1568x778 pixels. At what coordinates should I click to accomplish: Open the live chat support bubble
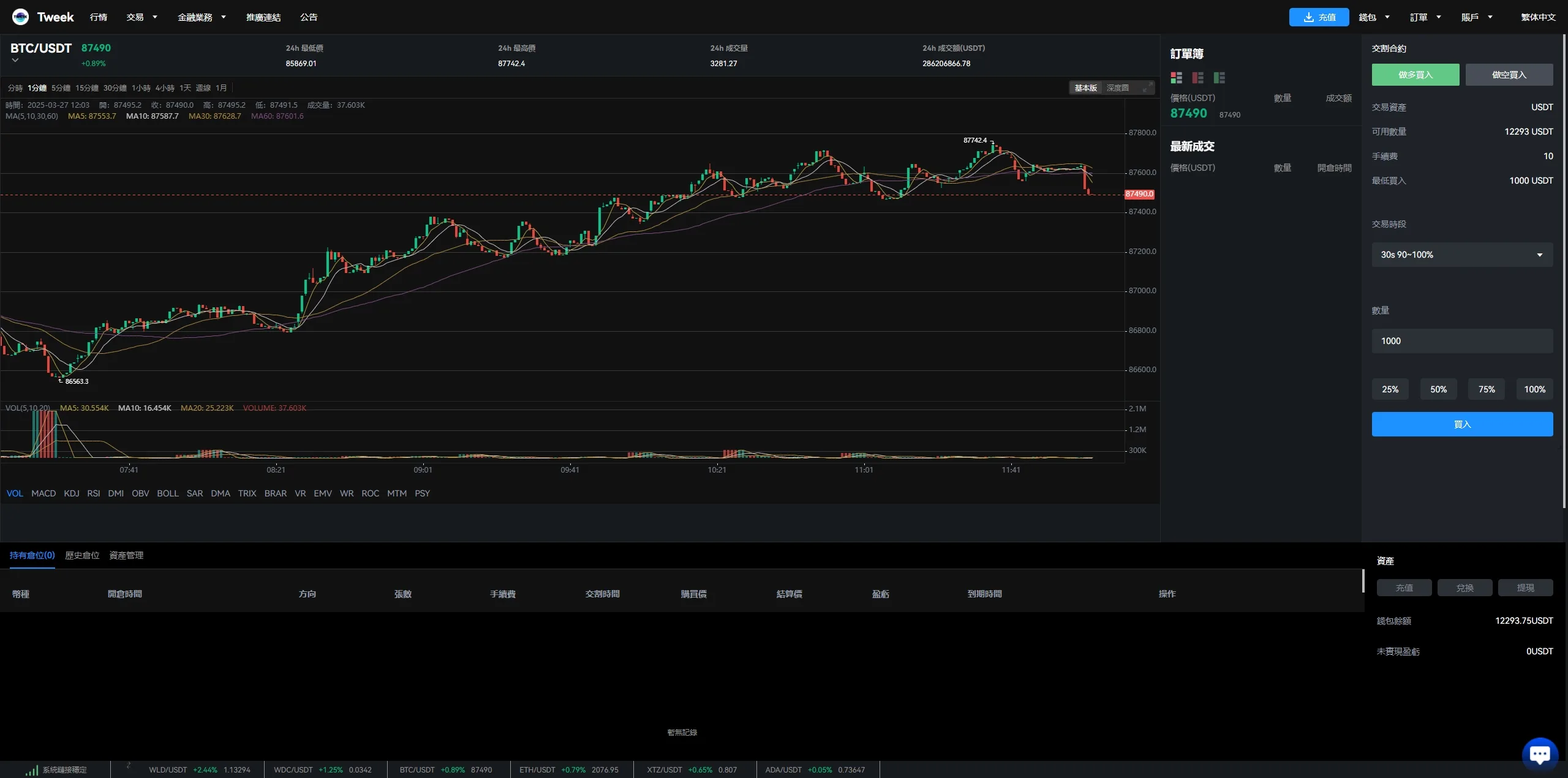click(1539, 754)
